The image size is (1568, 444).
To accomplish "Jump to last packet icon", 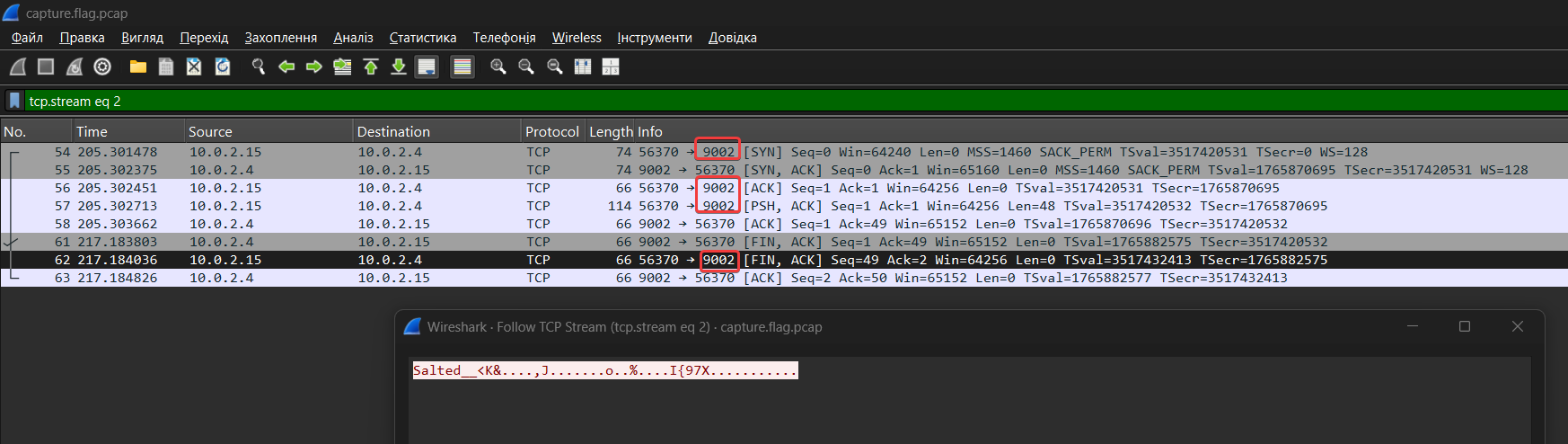I will tap(399, 67).
